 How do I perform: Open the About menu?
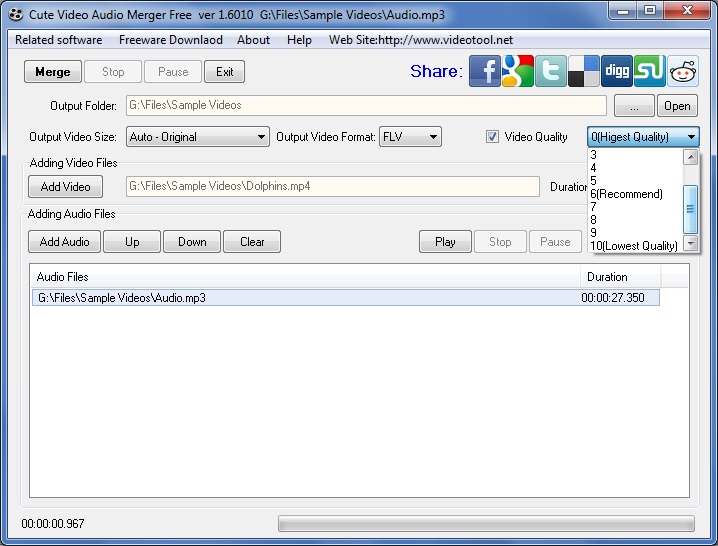(253, 40)
